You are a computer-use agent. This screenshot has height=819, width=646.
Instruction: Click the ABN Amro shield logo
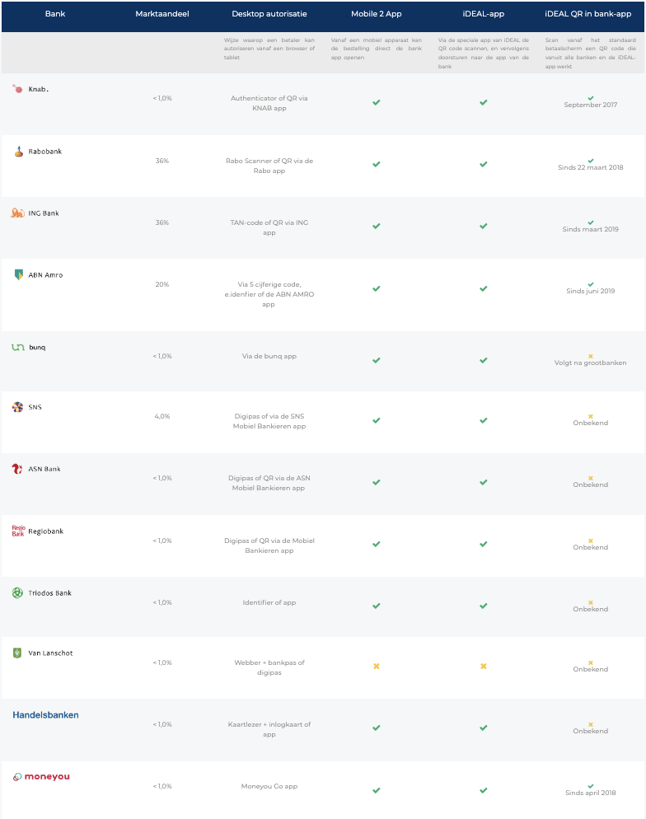[19, 275]
